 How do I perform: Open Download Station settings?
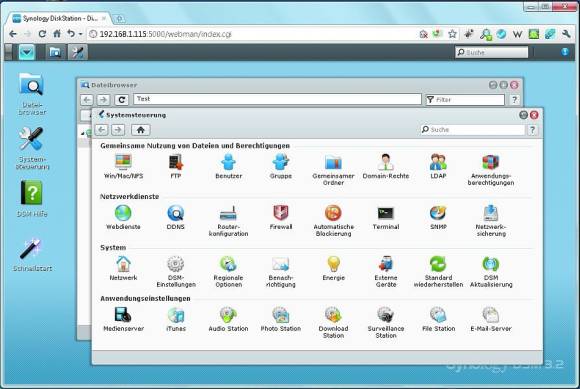point(333,322)
